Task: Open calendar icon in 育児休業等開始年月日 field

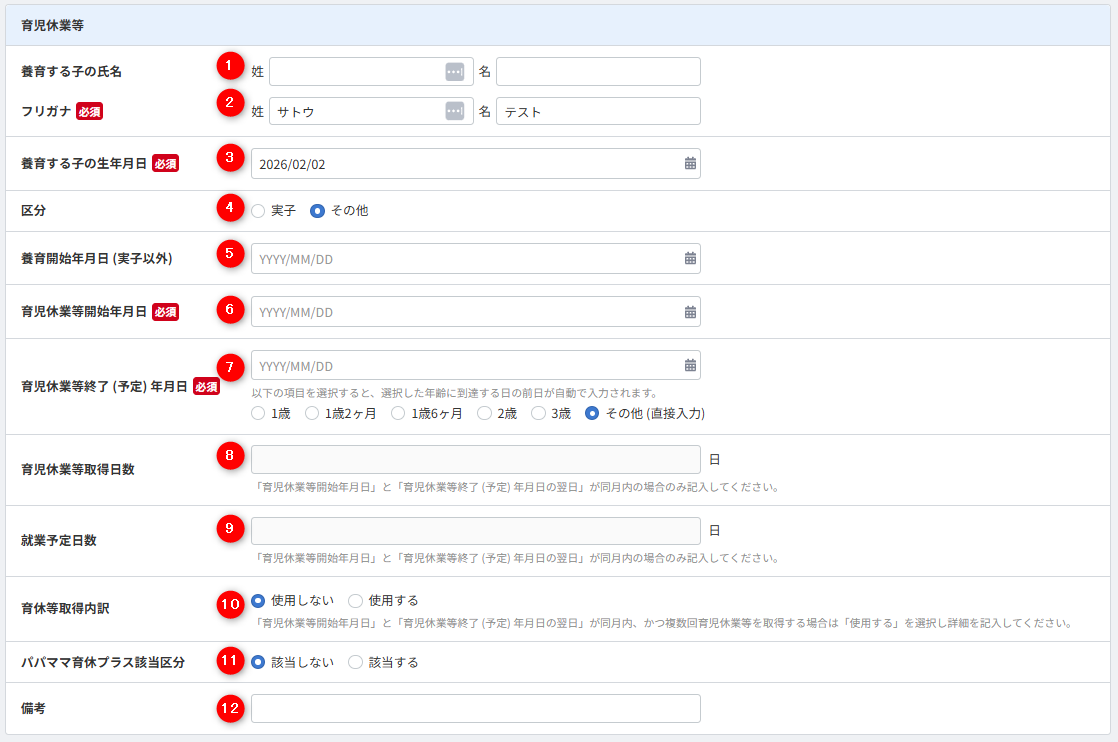Action: (690, 311)
